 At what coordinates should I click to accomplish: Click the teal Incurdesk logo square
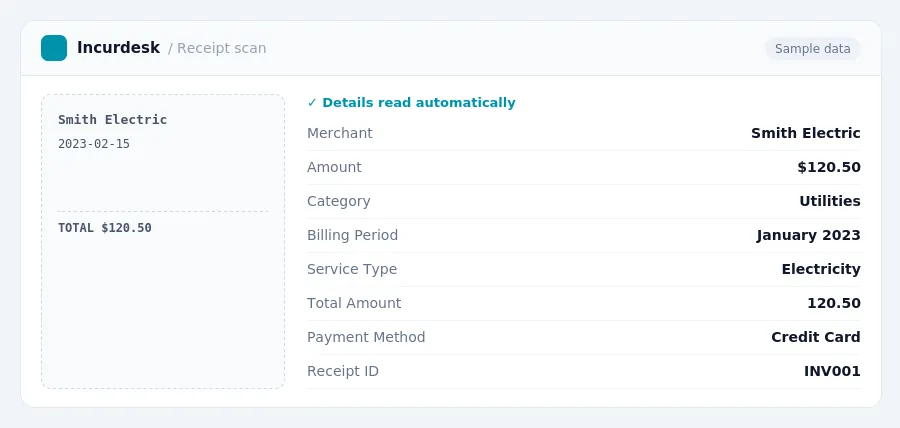[54, 48]
